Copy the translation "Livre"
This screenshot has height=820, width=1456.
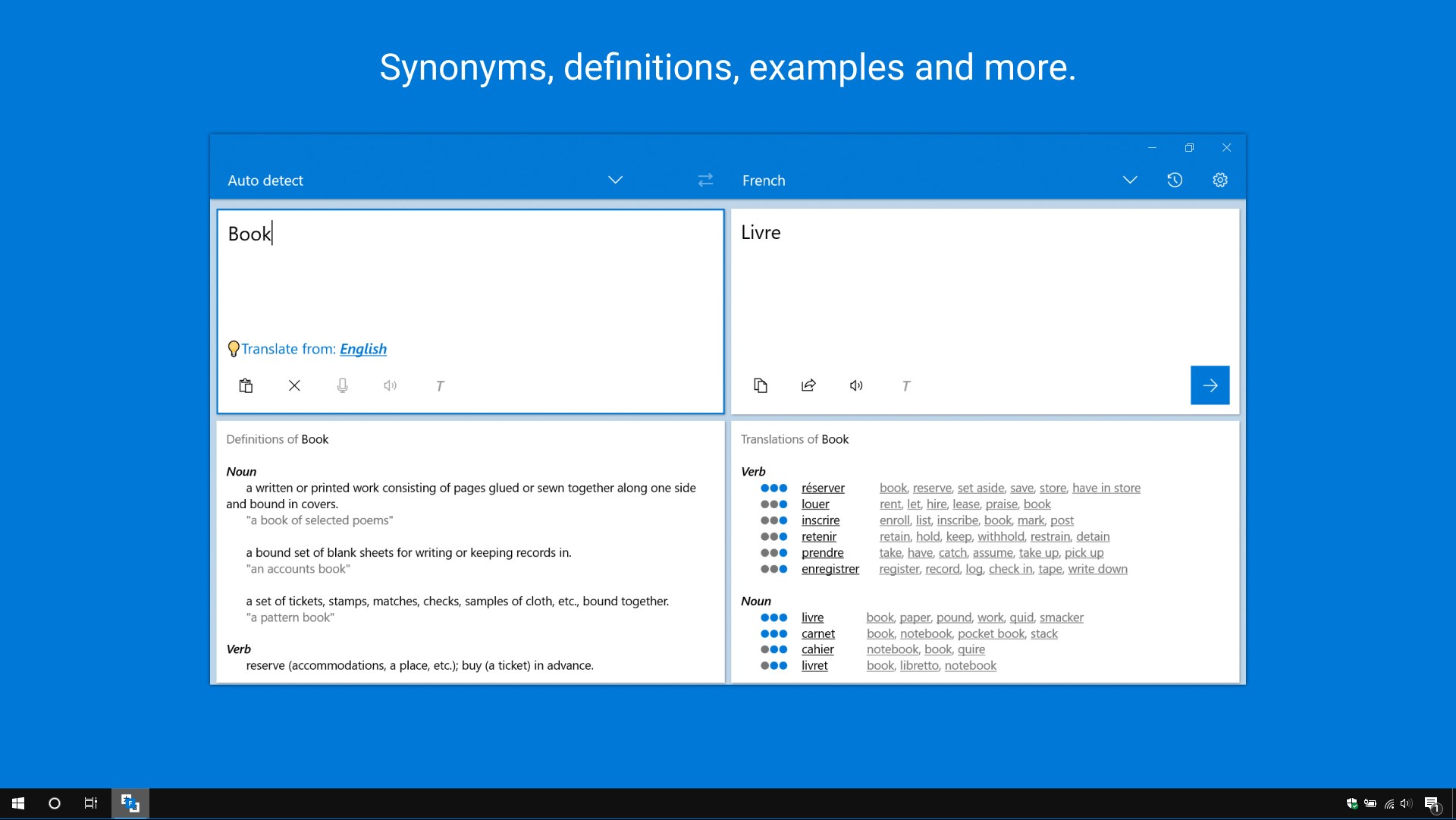[761, 386]
